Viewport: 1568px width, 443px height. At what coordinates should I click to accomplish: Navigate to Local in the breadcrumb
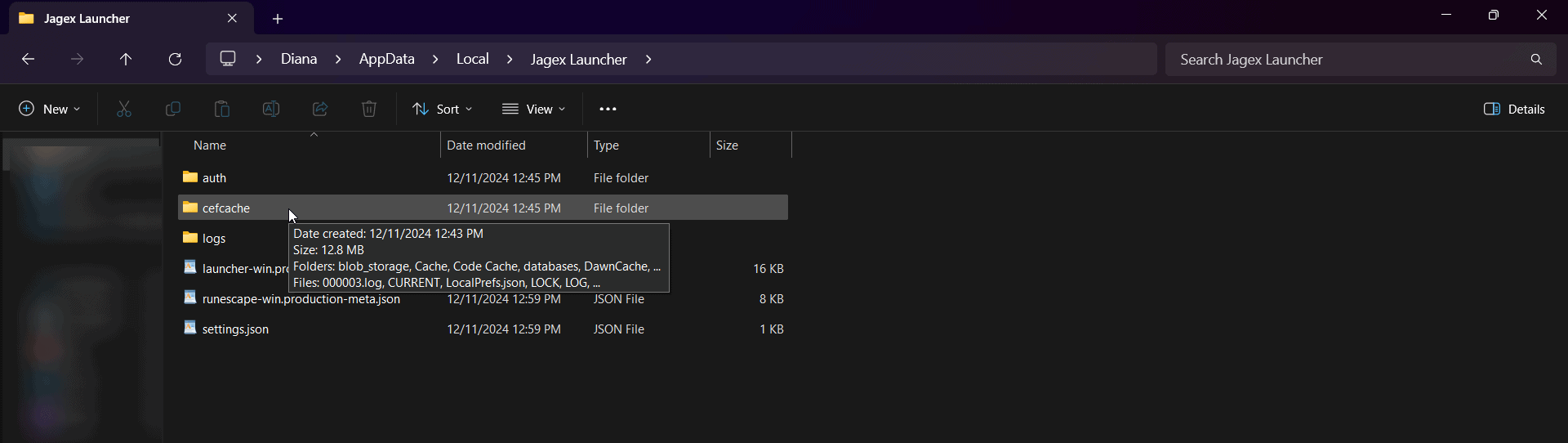pos(473,59)
